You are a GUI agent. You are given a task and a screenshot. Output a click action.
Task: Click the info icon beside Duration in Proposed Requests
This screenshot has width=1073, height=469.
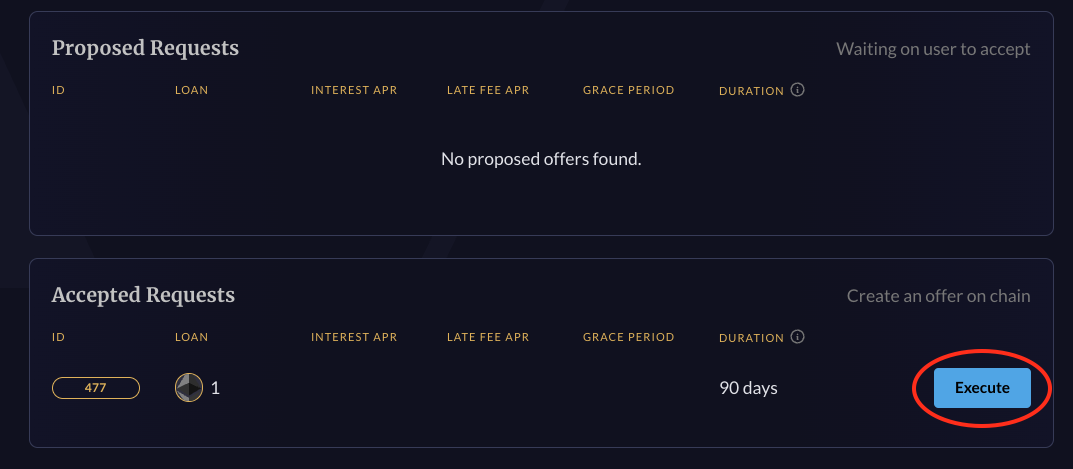pyautogui.click(x=798, y=90)
